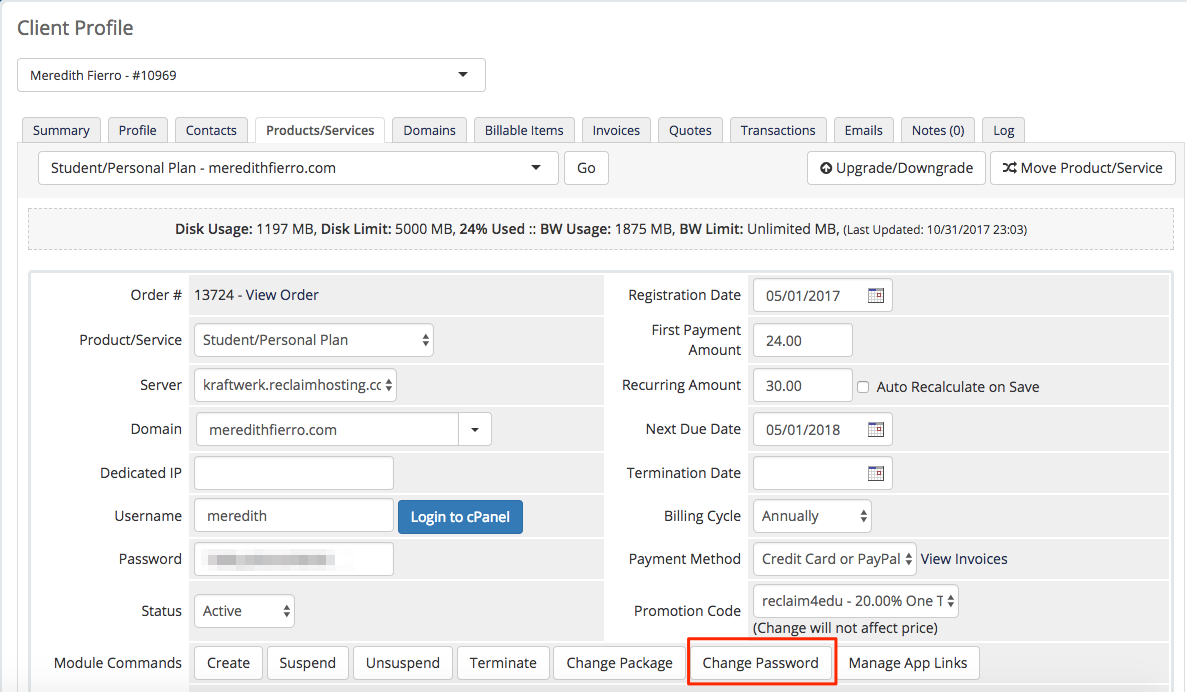The height and width of the screenshot is (692, 1187).
Task: Click the Move Product/Service button
Action: click(x=1083, y=168)
